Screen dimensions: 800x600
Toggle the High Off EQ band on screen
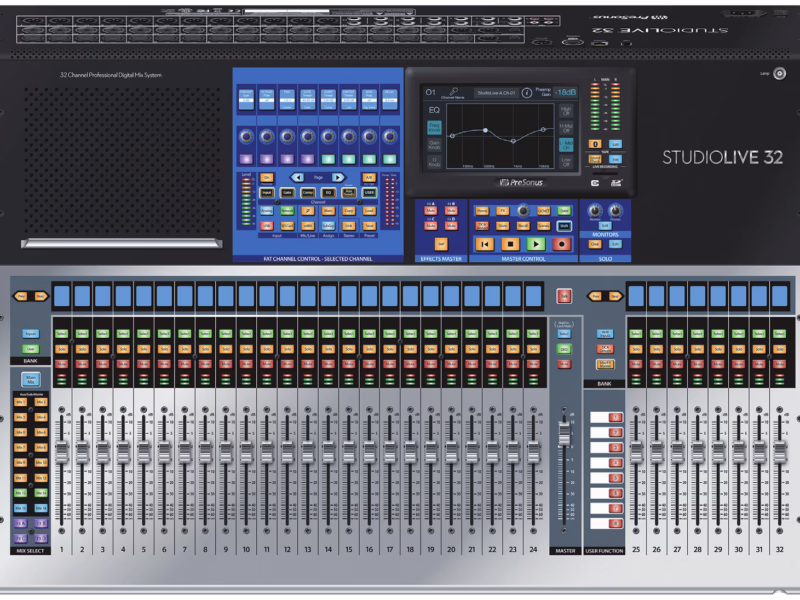[x=566, y=111]
